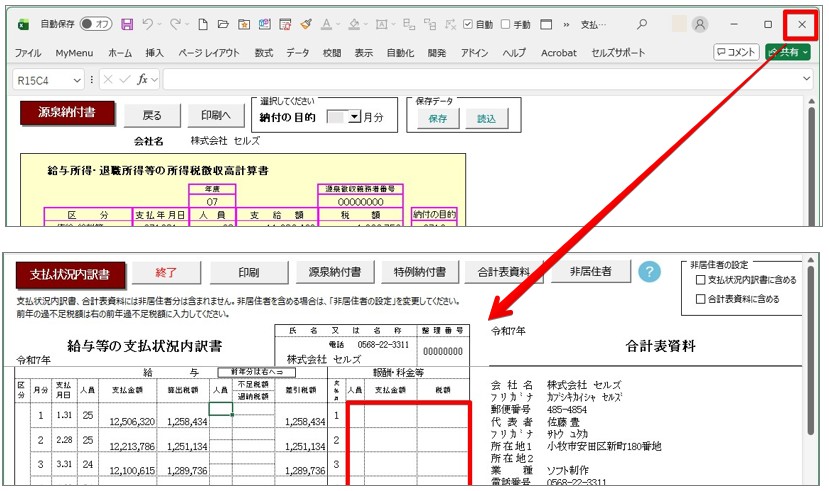Click the user account profile icon

click(x=700, y=24)
